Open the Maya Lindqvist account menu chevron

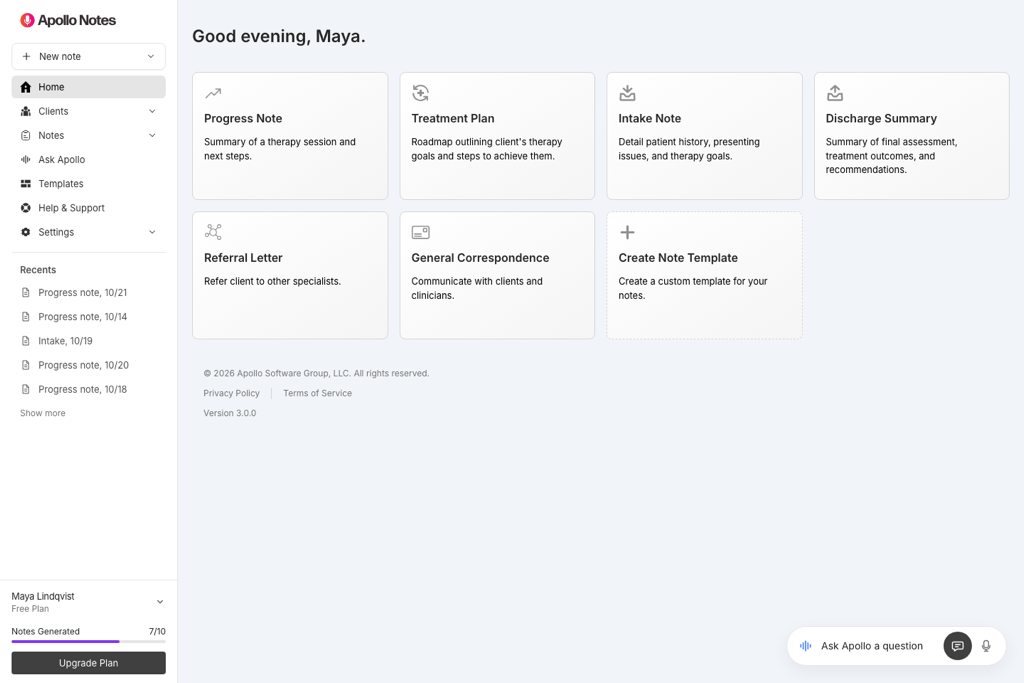(x=160, y=602)
